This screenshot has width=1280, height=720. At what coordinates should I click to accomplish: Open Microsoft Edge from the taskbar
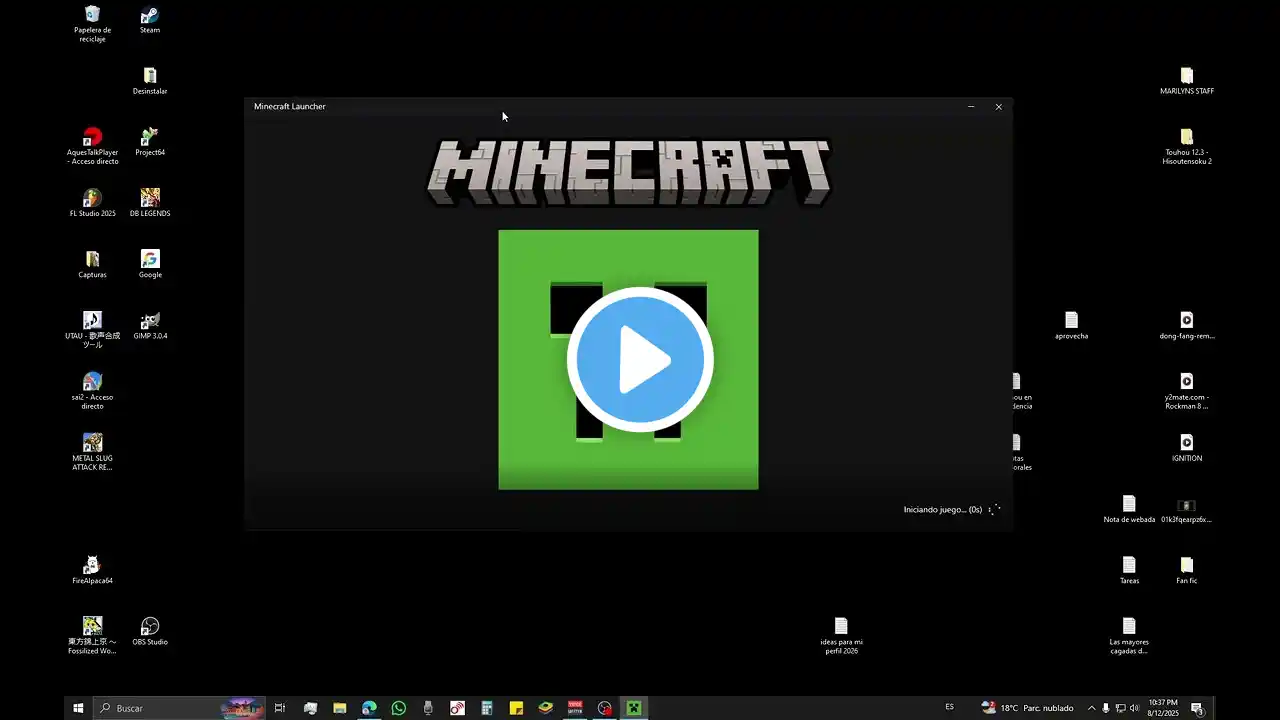click(369, 708)
